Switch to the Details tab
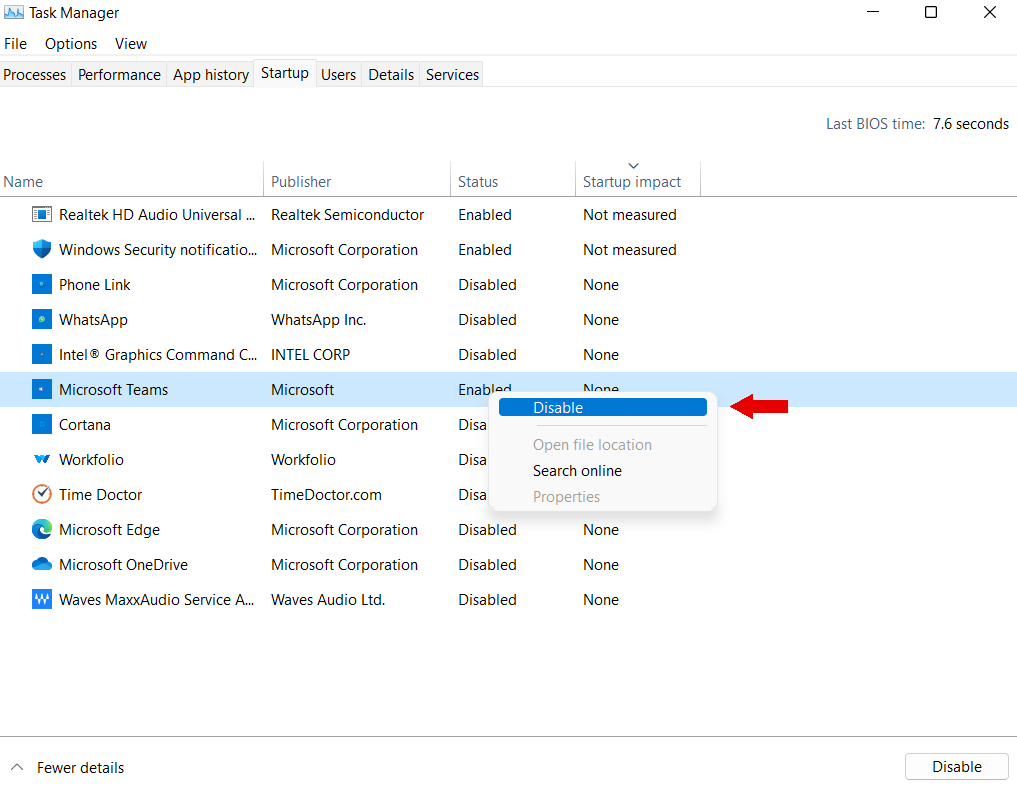Viewport: 1017px width, 792px height. coord(391,75)
